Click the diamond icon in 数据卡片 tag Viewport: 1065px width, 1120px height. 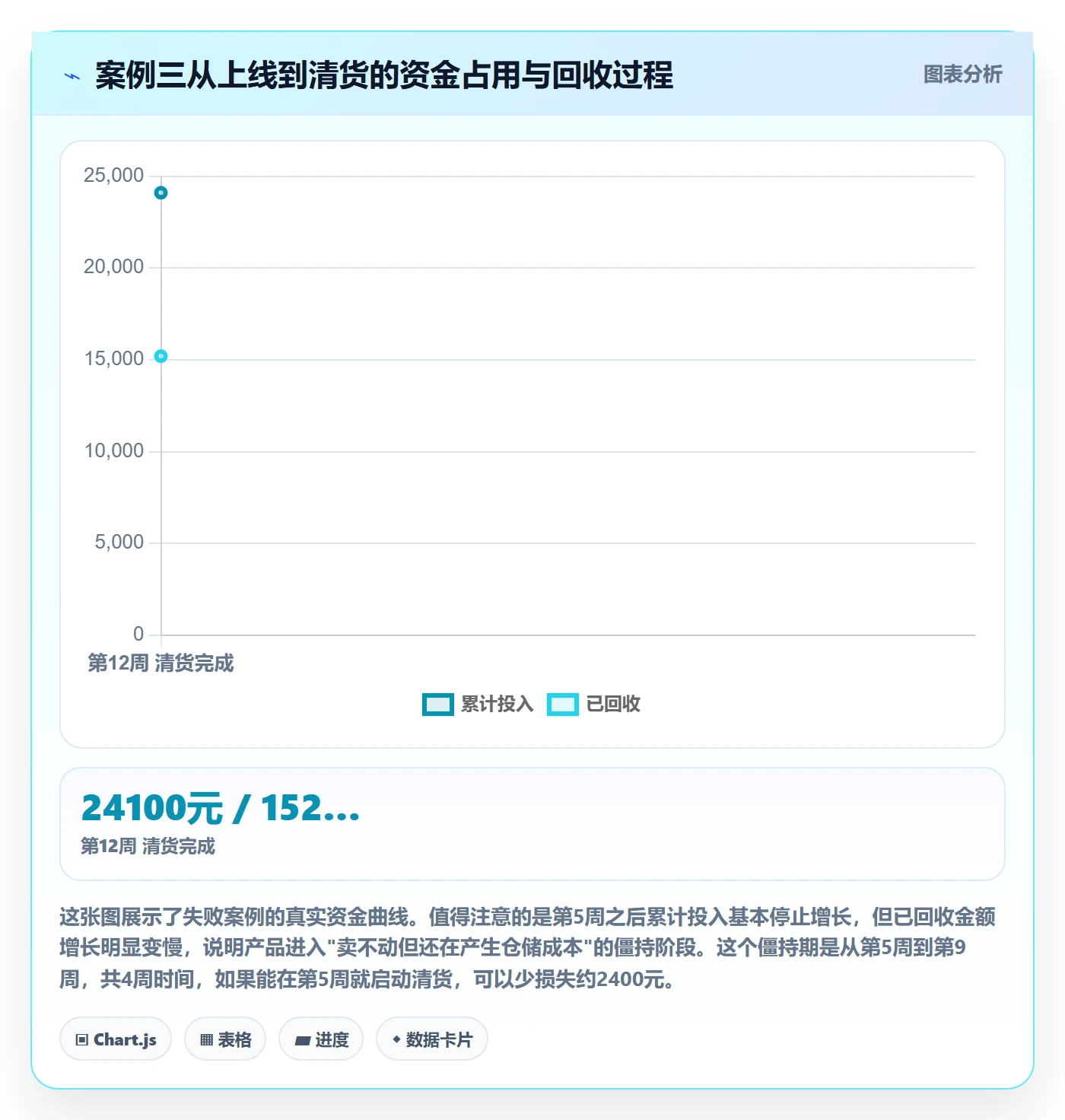tap(396, 1039)
